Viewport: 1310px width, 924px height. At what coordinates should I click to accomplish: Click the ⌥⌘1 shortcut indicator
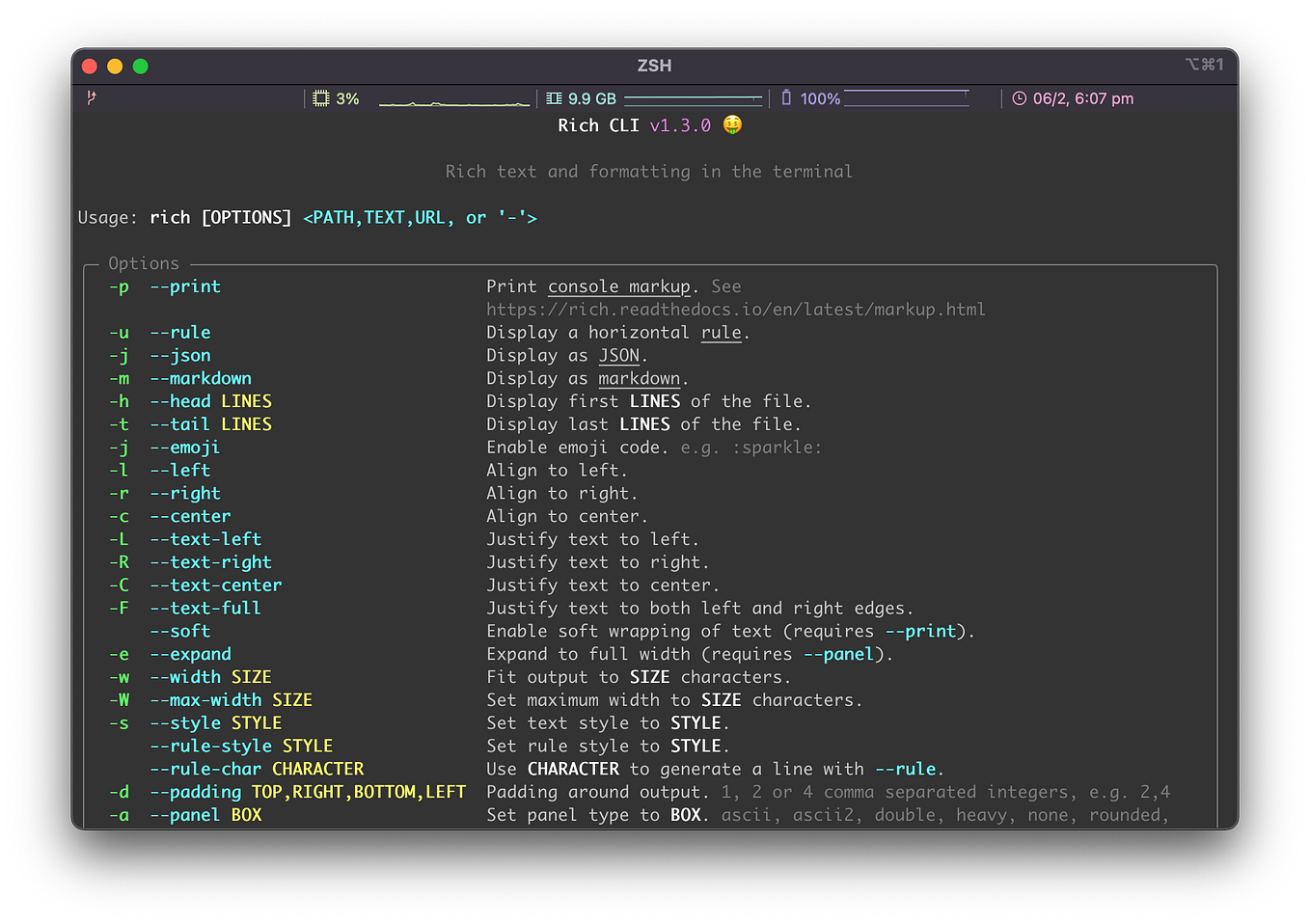(x=1205, y=65)
